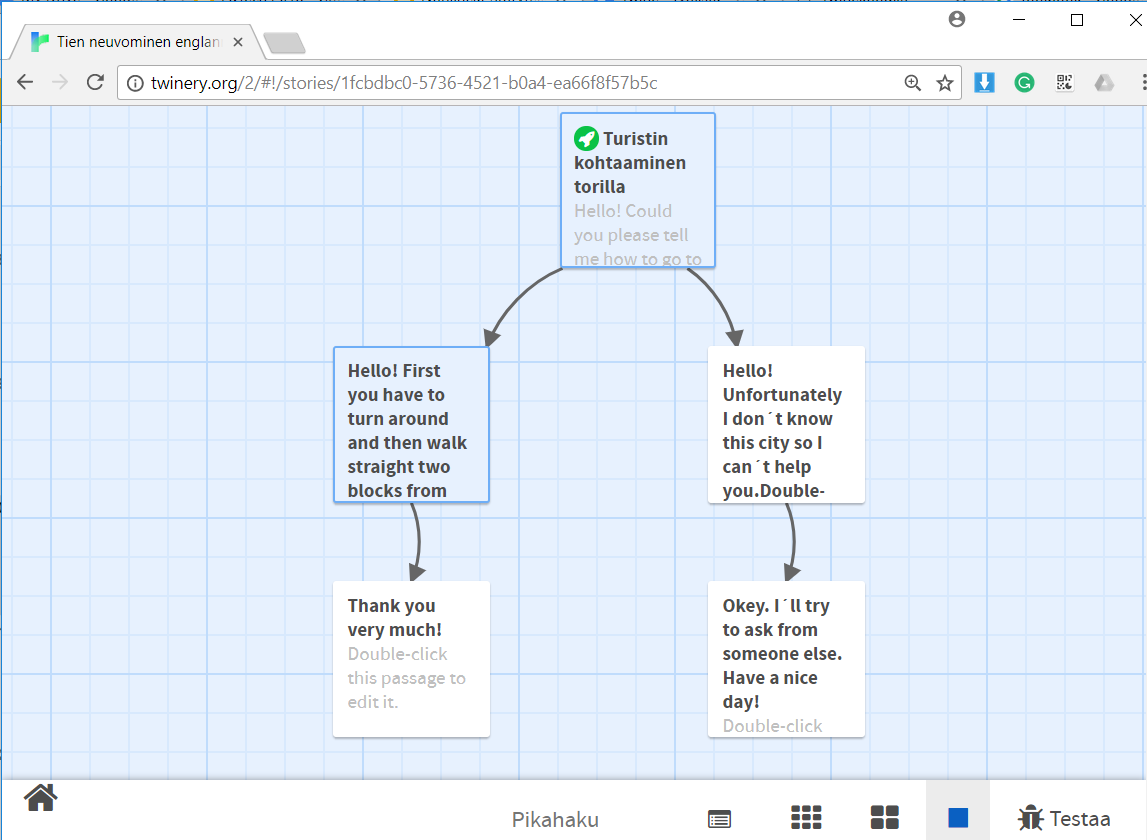Select the 'Thank you very much!' passage
The image size is (1147, 840).
[411, 659]
